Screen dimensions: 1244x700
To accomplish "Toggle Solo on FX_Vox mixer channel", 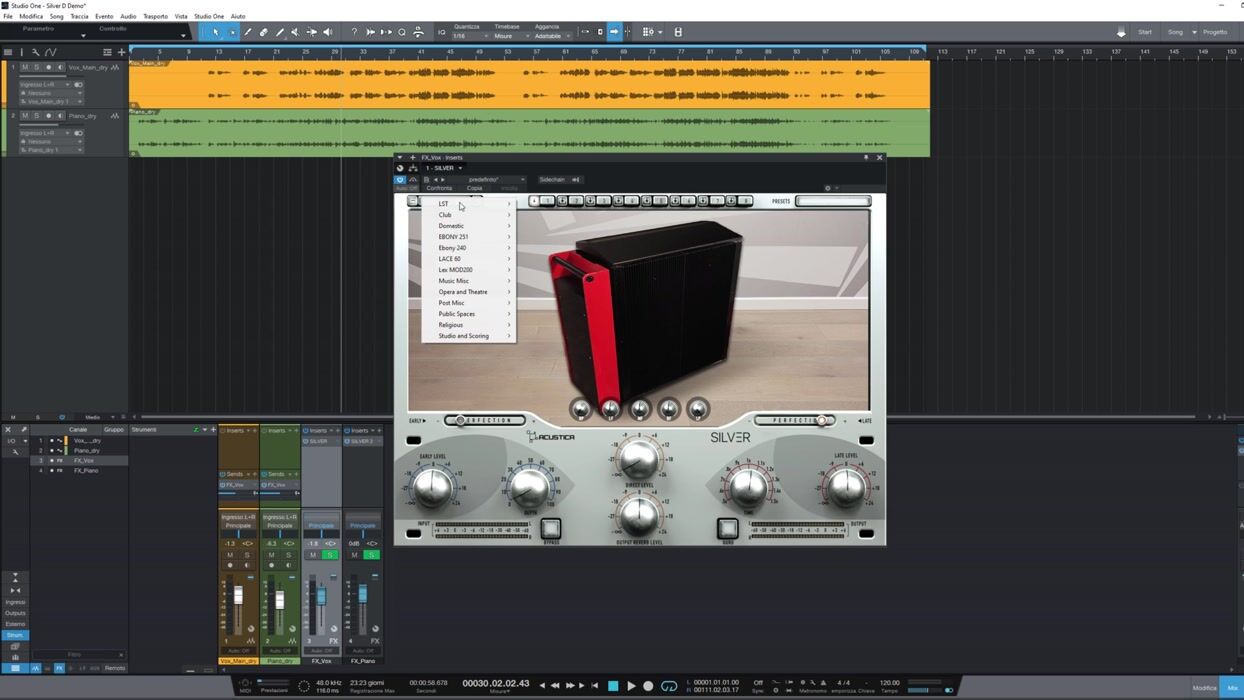I will [329, 555].
